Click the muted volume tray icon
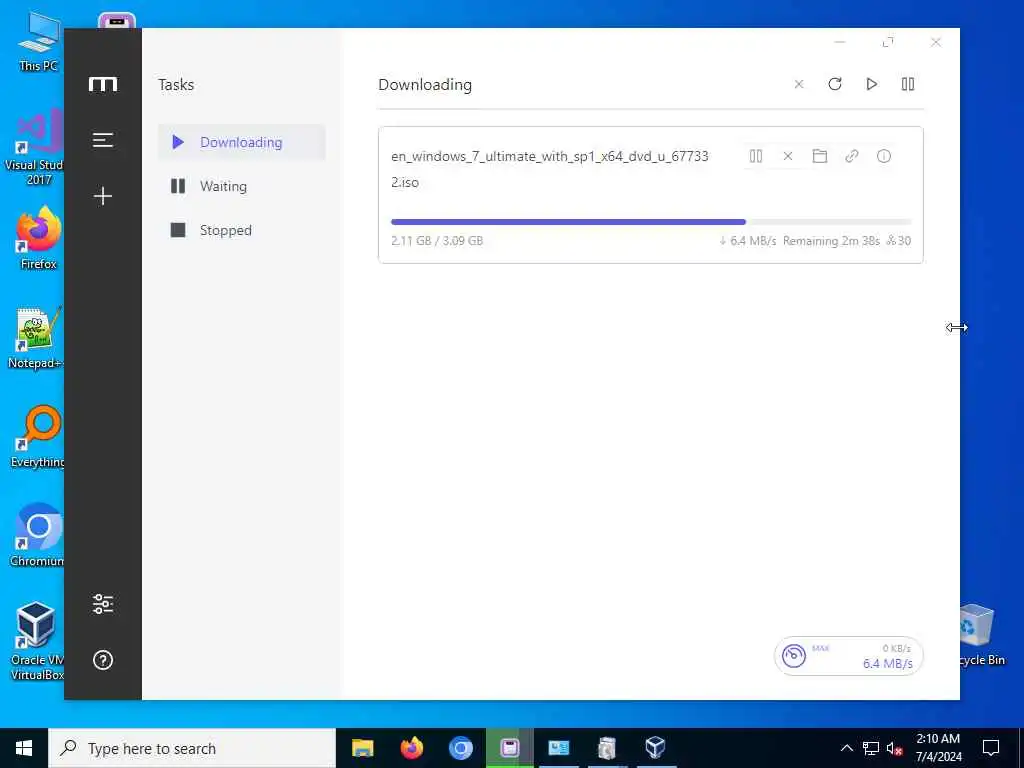The width and height of the screenshot is (1024, 768). [895, 748]
